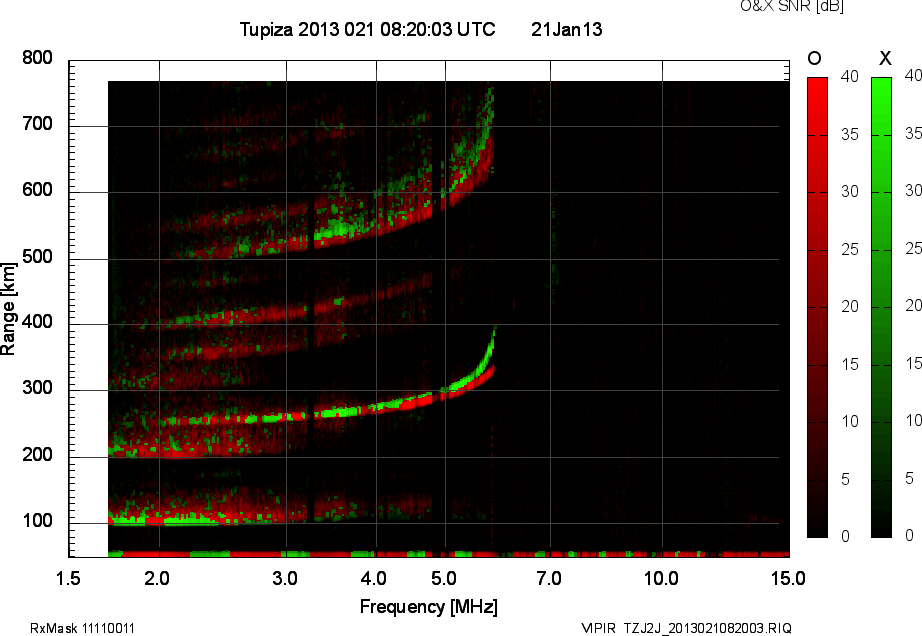Click the 5.0 frequency axis tick label
Image resolution: width=922 pixels, height=636 pixels.
(444, 579)
